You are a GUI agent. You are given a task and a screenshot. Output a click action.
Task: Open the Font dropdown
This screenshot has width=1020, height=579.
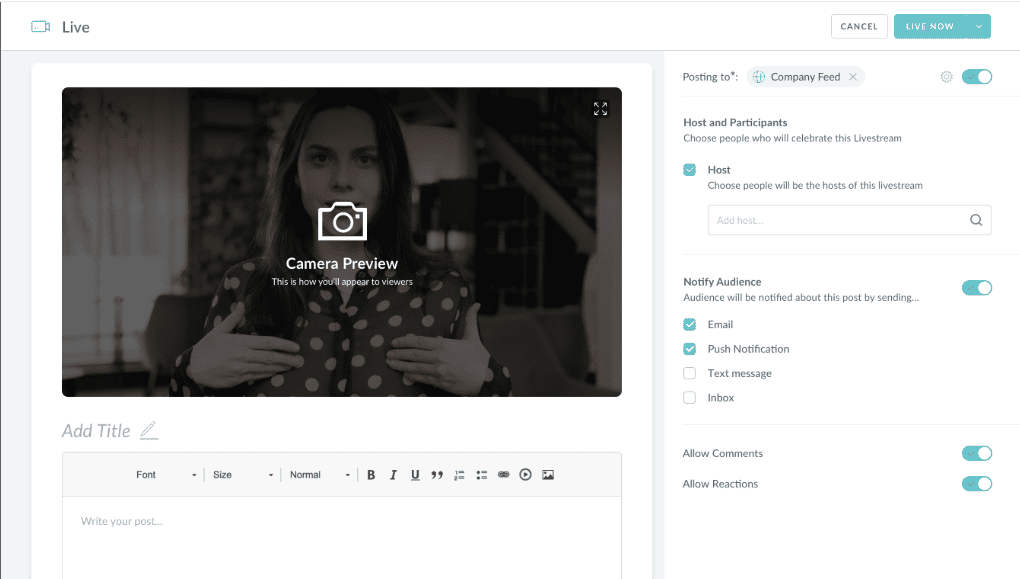click(x=165, y=475)
